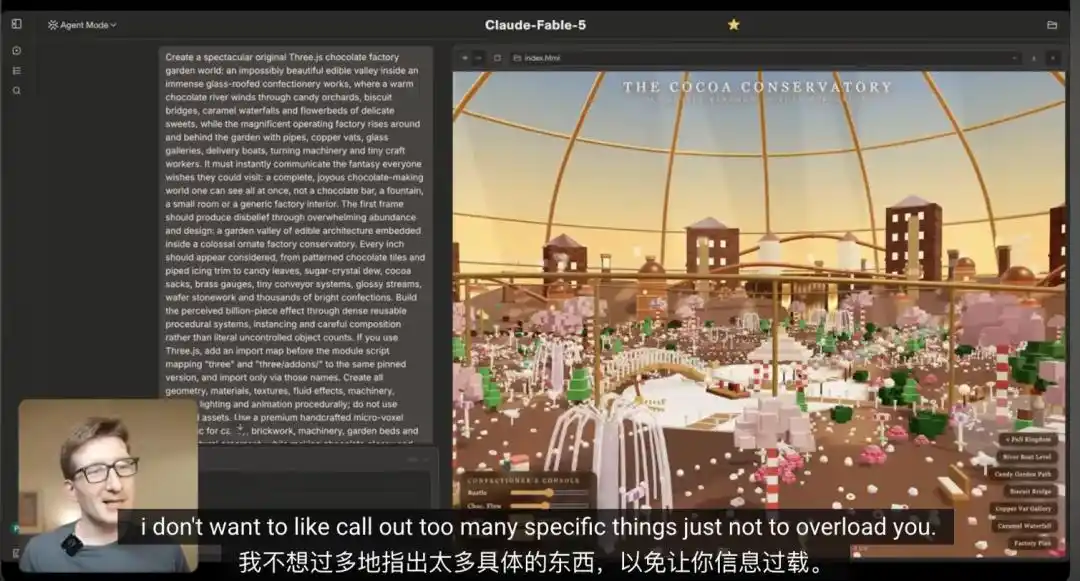Expand the Agent Mode dropdown
Screen dimensions: 1080x581
[82, 25]
